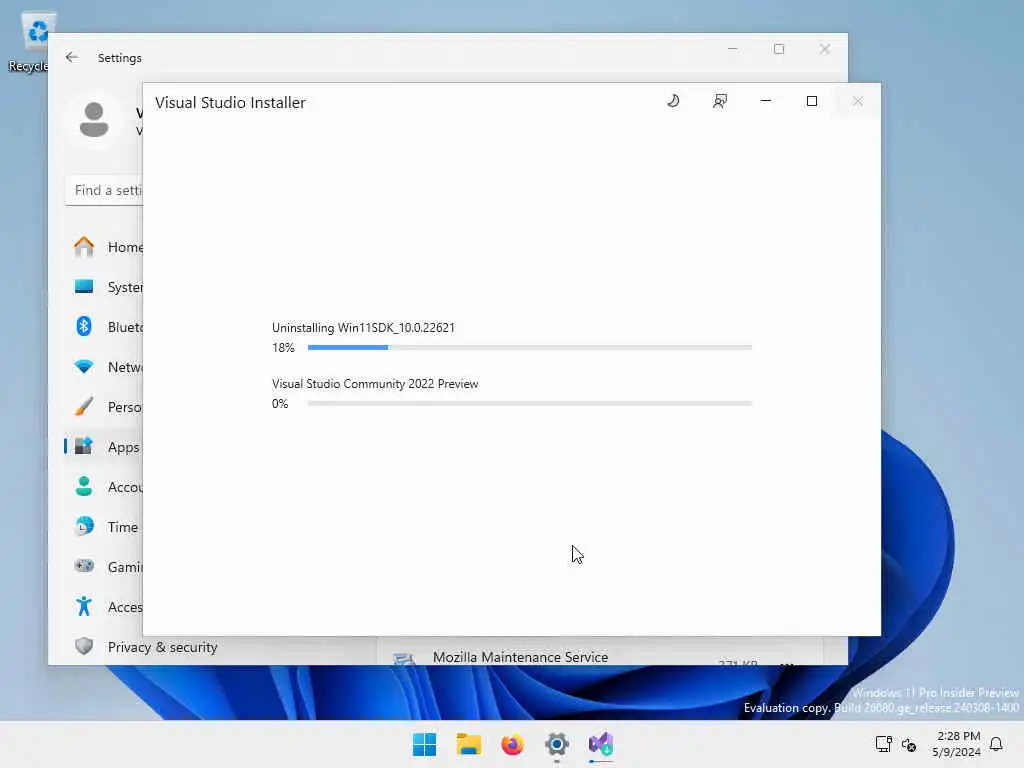Click the Home house icon in Settings

point(84,247)
